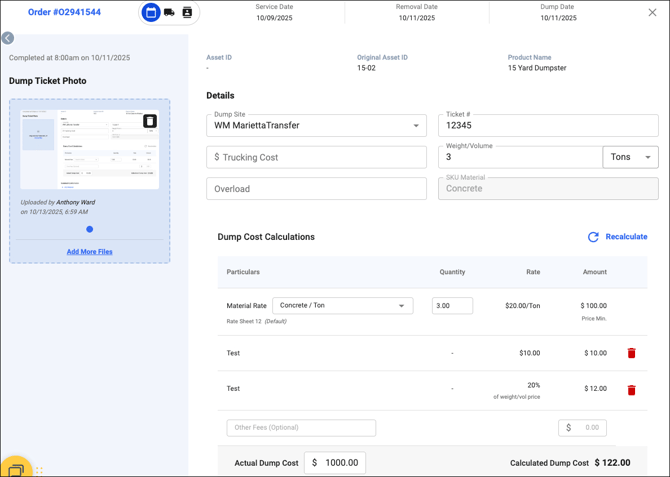
Task: Close the order details panel
Action: click(x=652, y=13)
